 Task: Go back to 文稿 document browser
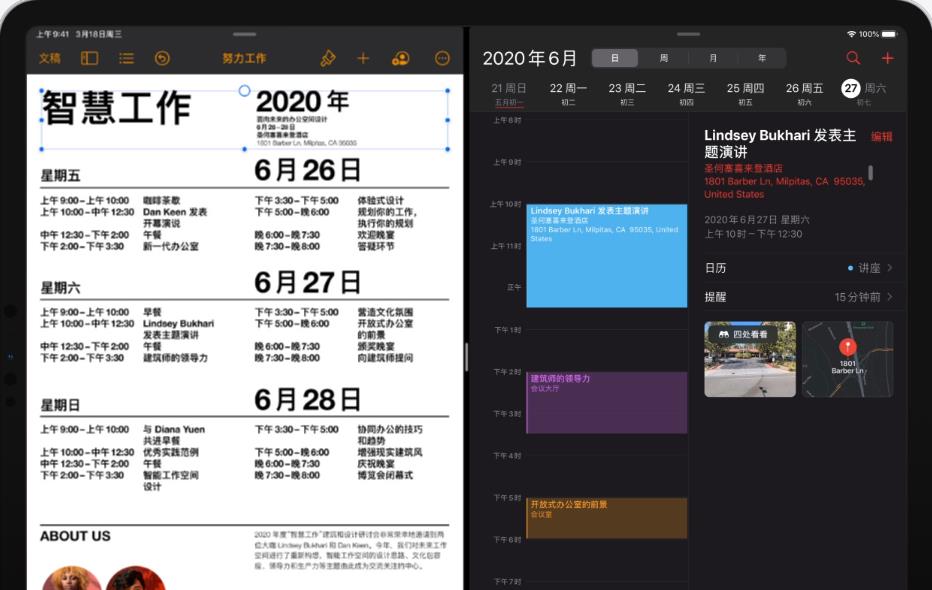pos(49,58)
